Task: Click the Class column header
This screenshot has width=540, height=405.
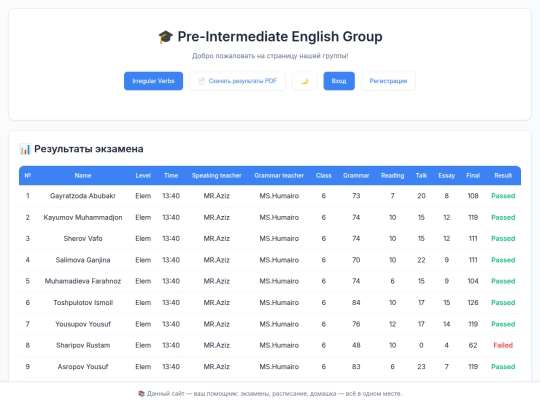Action: pos(323,176)
